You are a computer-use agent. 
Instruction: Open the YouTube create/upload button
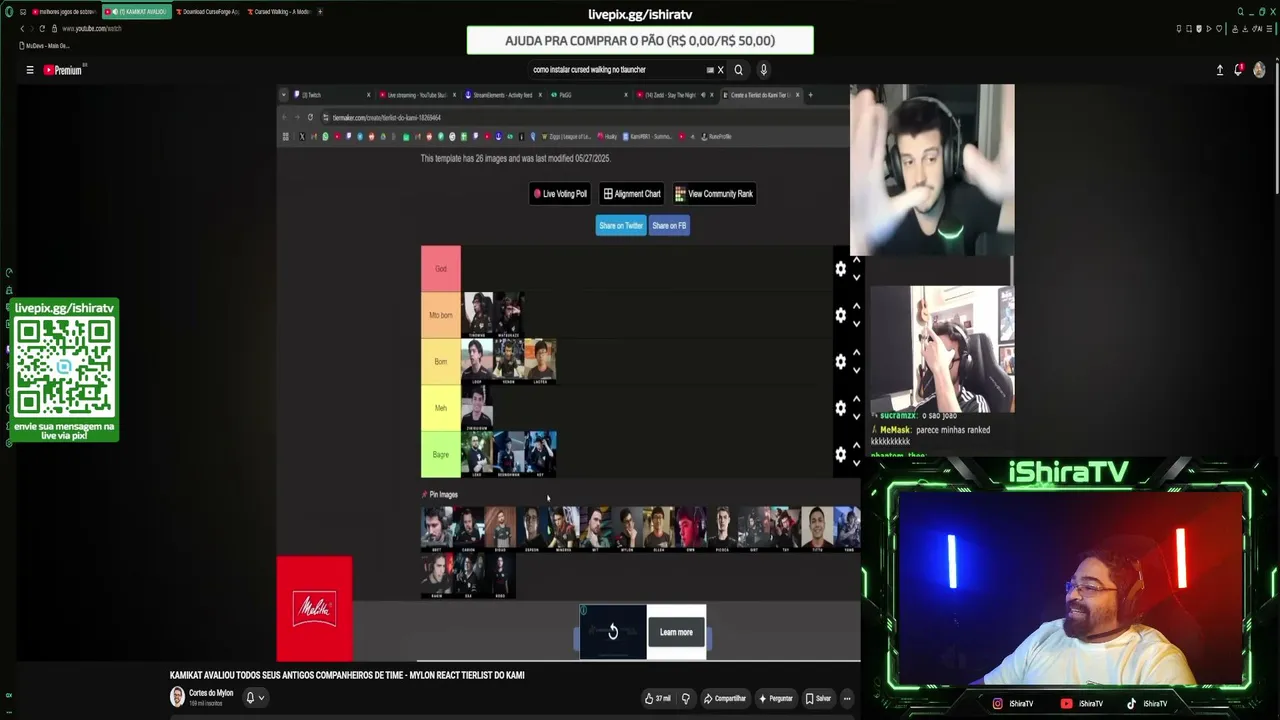point(1220,70)
